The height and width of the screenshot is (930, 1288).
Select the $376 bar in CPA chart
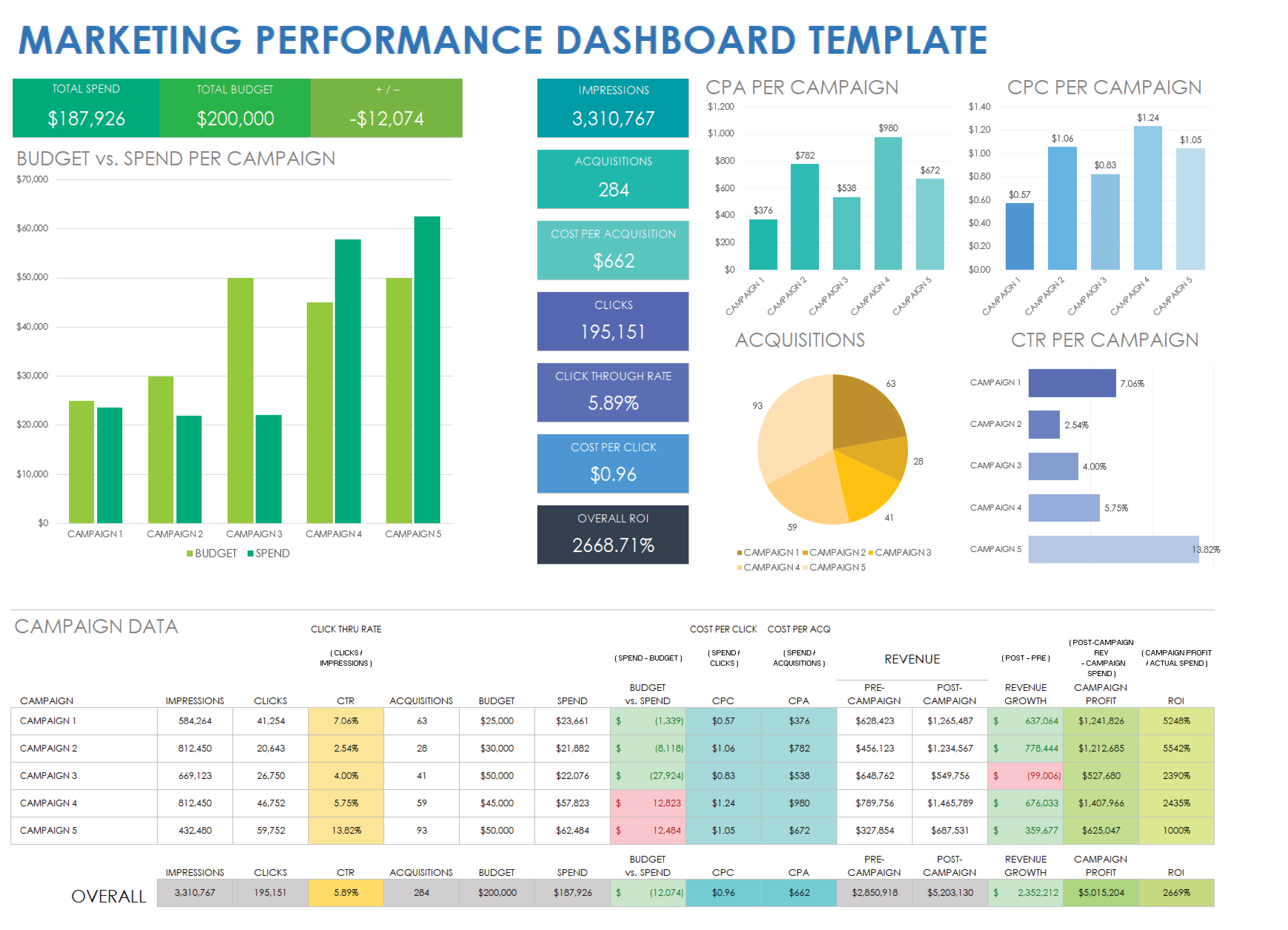coord(763,244)
